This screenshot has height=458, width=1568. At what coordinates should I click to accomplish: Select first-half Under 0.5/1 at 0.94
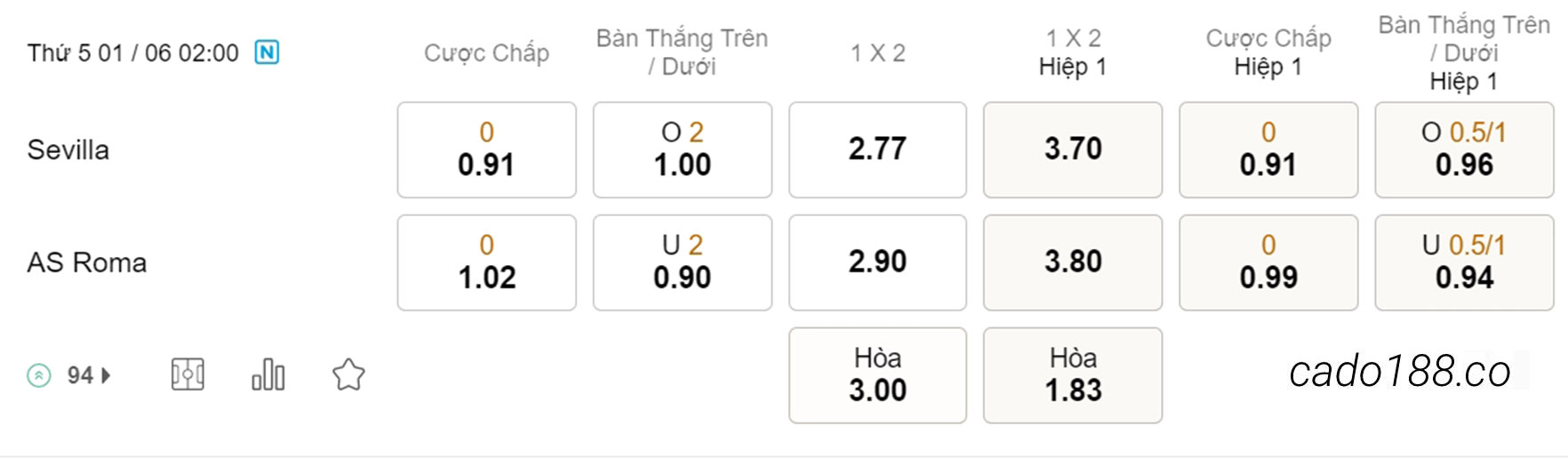tap(1464, 262)
